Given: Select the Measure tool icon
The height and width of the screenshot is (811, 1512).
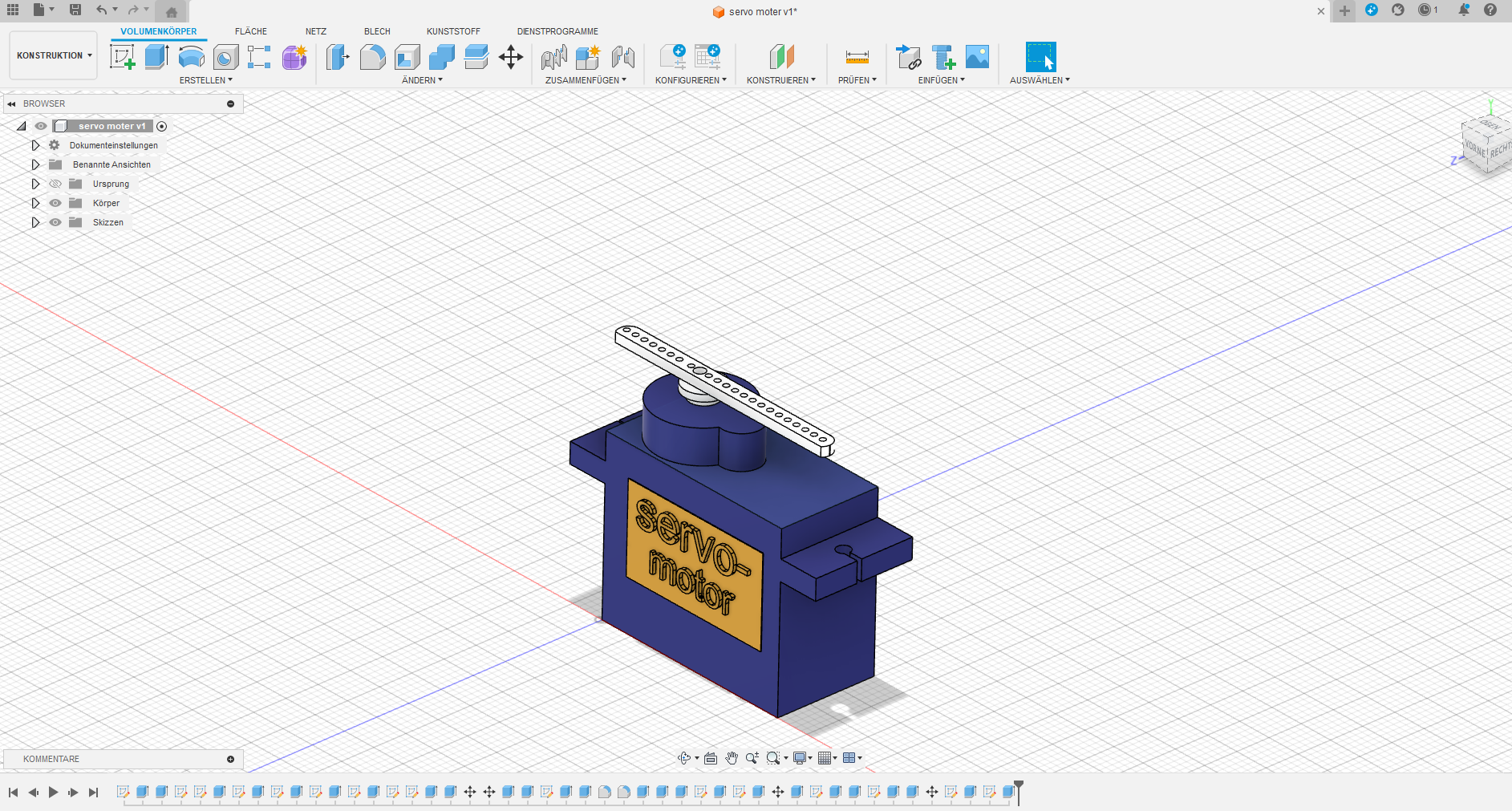Looking at the screenshot, I should pyautogui.click(x=857, y=57).
